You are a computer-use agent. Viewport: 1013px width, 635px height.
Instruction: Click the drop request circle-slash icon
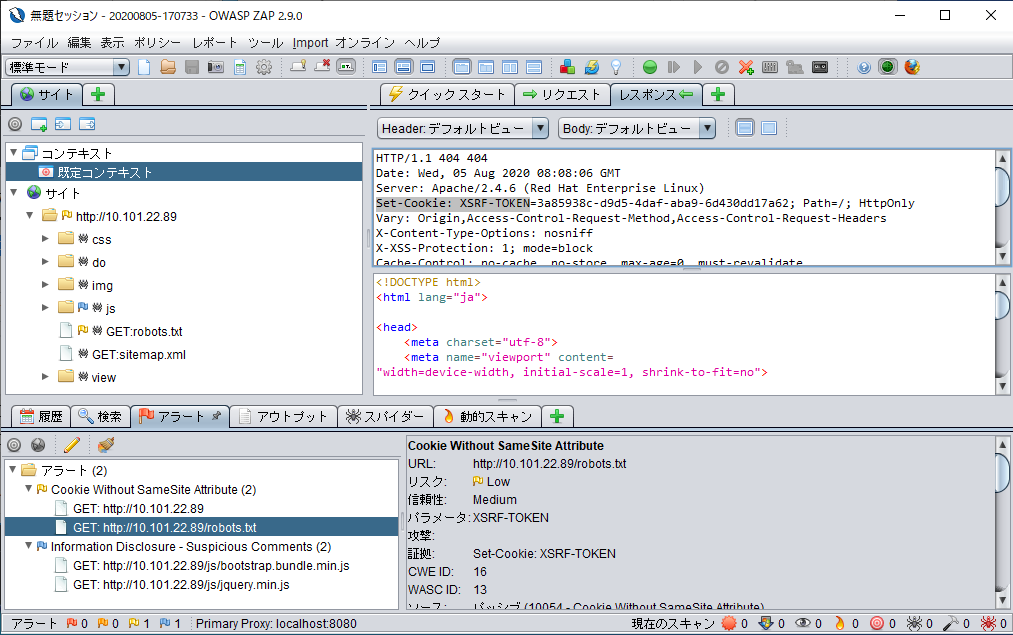(x=722, y=67)
